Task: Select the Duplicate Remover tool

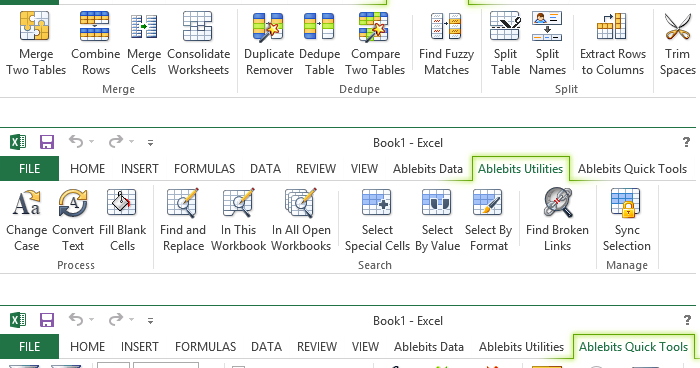Action: point(269,44)
